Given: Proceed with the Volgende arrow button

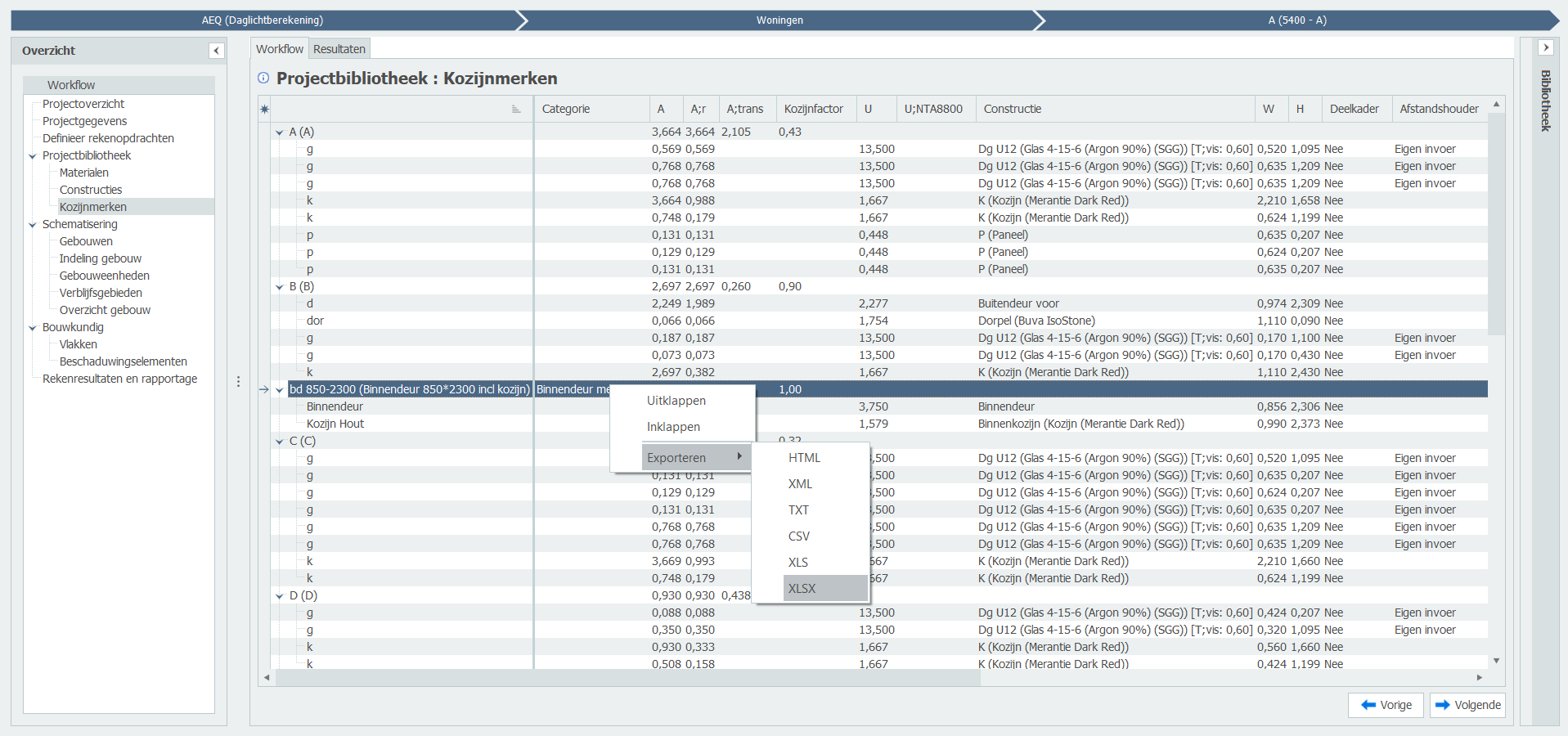Looking at the screenshot, I should click(1467, 705).
